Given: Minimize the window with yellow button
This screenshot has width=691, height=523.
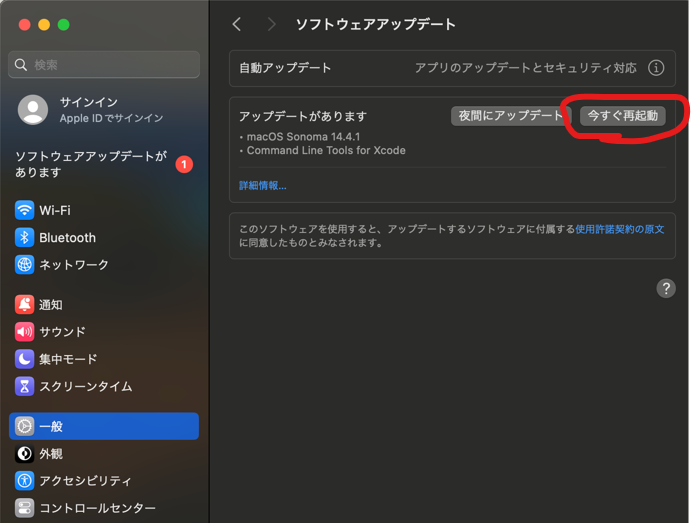Looking at the screenshot, I should (x=44, y=25).
